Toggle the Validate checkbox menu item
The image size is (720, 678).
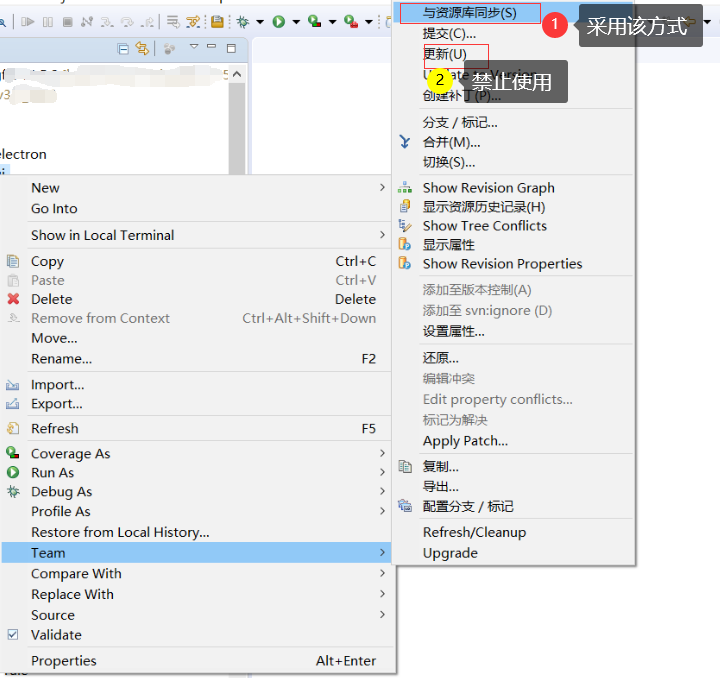click(13, 635)
